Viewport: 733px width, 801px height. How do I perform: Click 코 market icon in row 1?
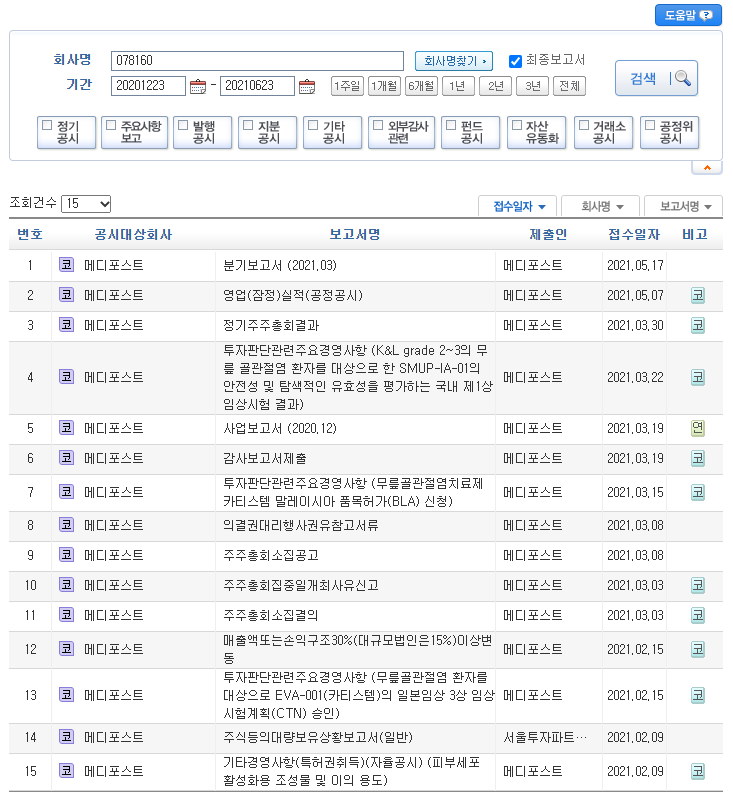[66, 265]
